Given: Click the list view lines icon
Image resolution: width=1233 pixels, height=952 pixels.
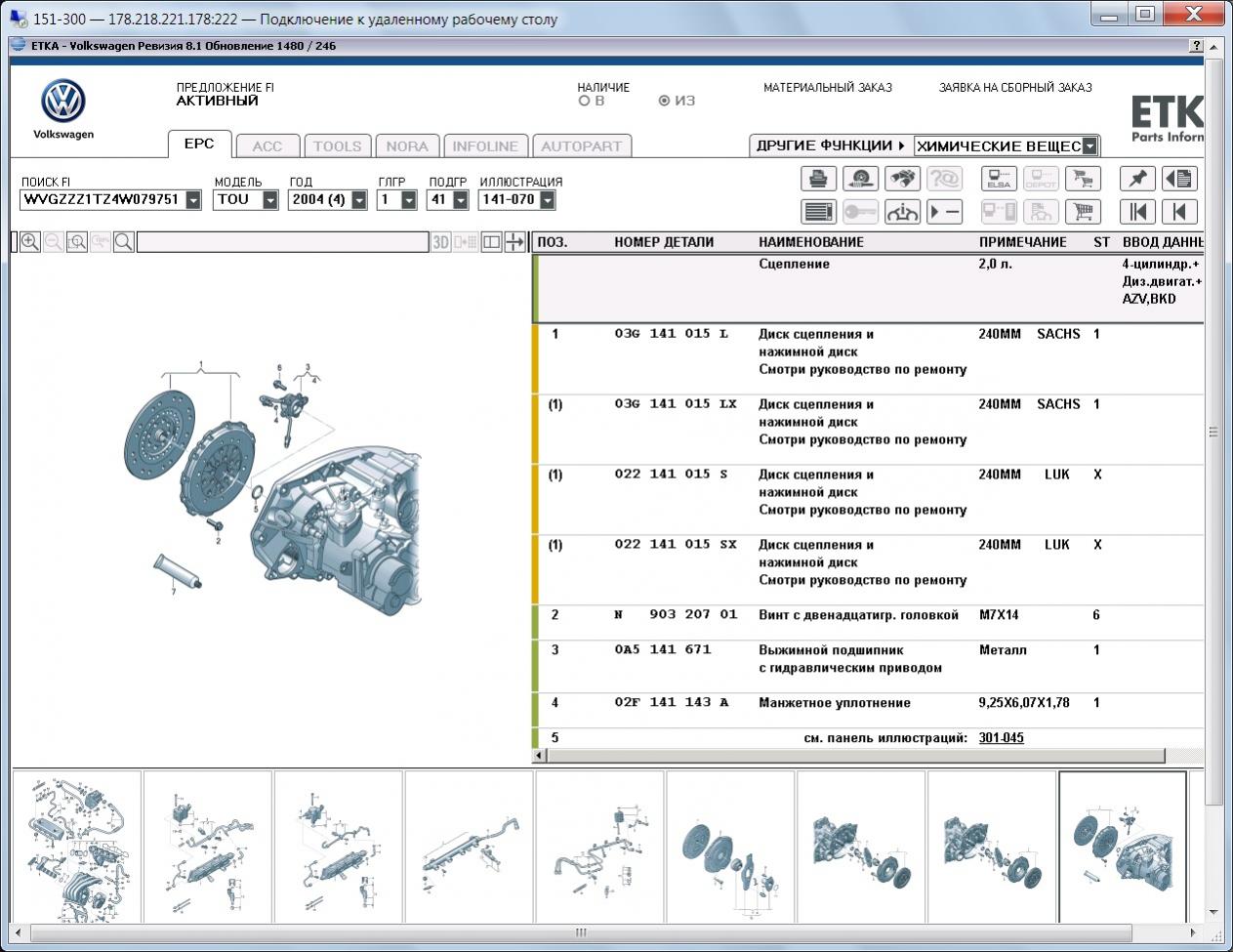Looking at the screenshot, I should coord(818,211).
